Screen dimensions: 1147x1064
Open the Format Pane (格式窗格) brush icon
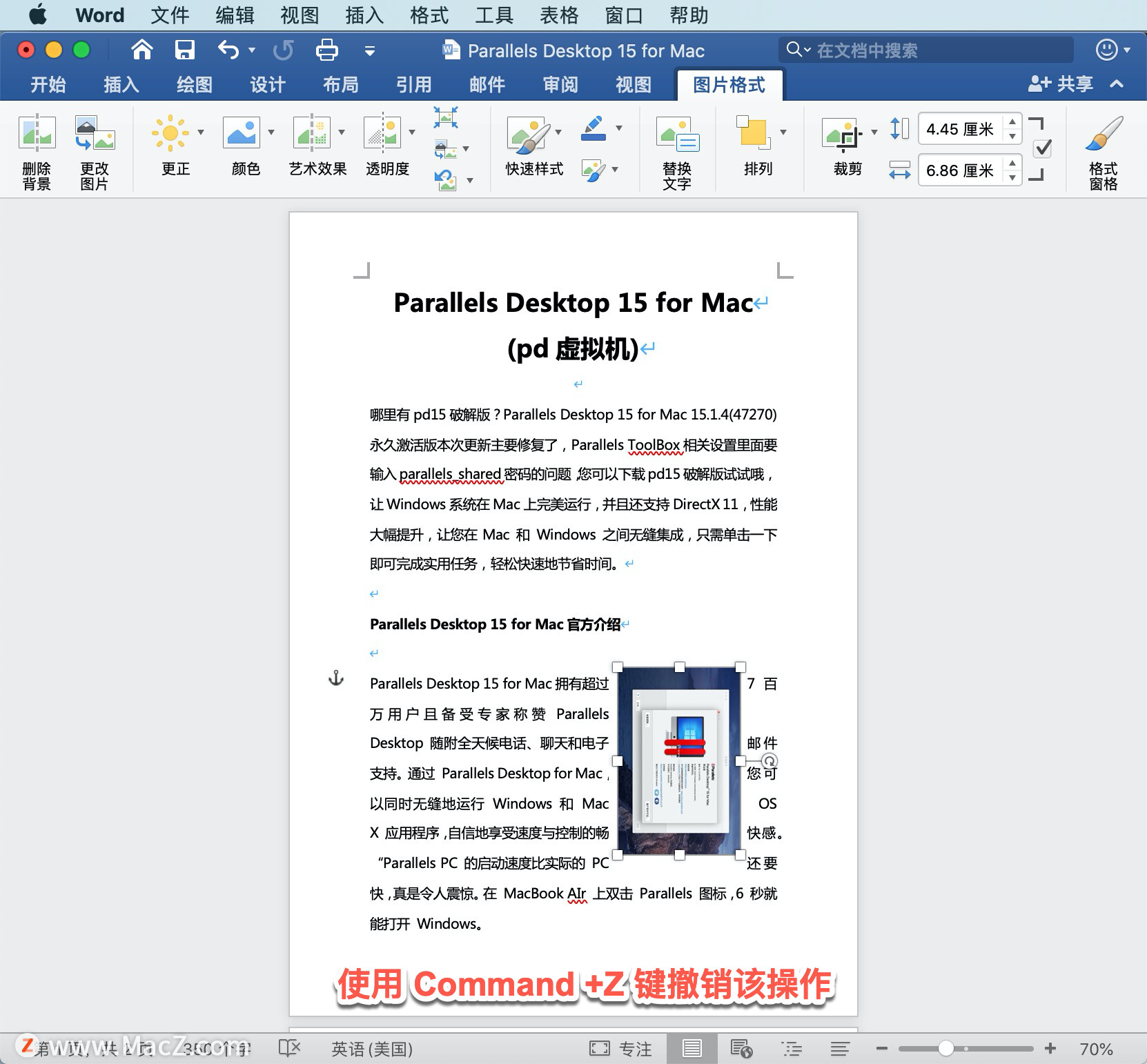coord(1104,133)
